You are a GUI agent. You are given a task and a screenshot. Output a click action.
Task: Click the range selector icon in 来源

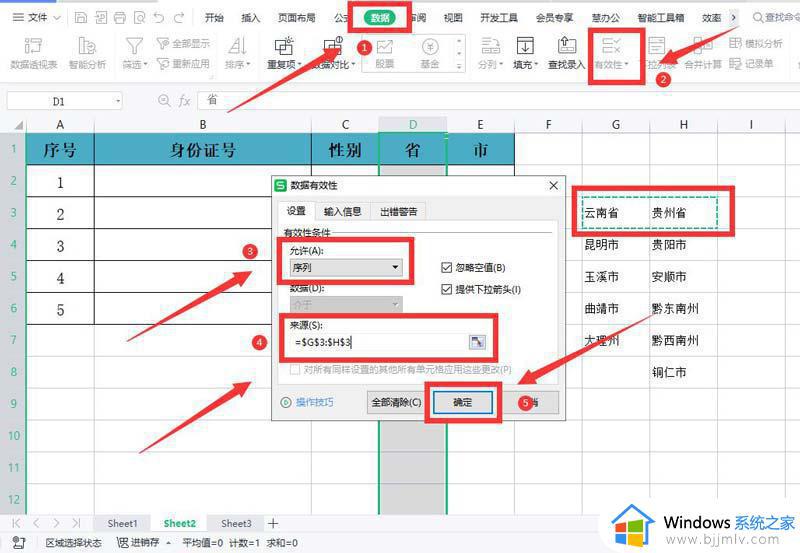(477, 342)
